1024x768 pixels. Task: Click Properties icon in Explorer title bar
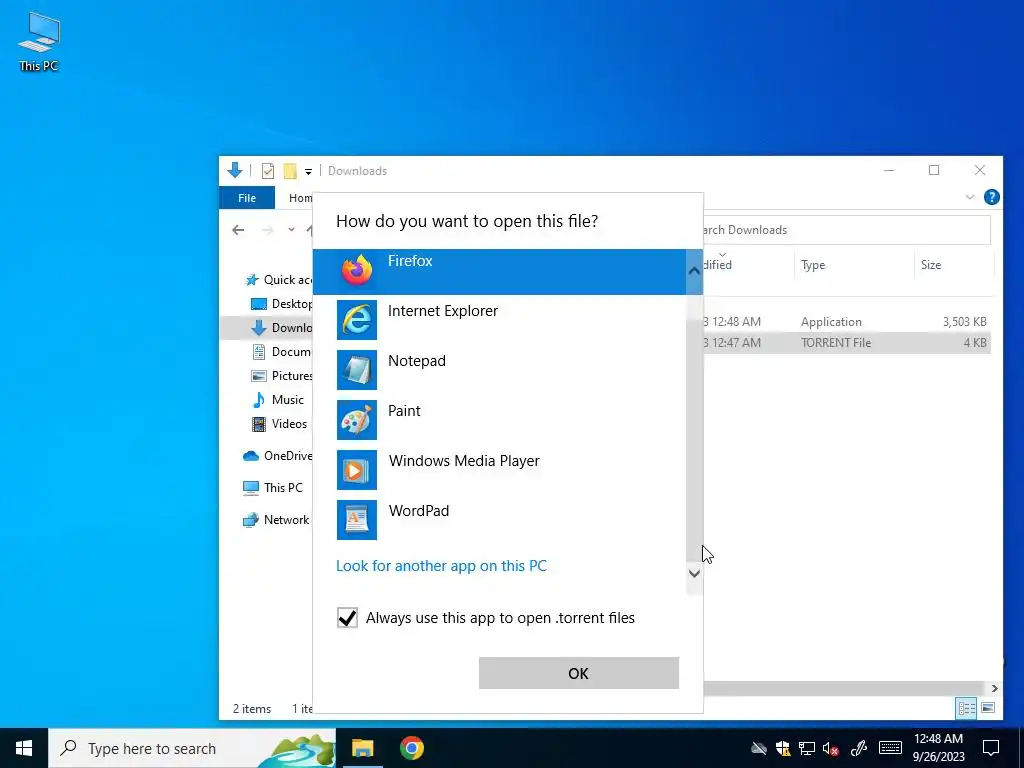[x=268, y=171]
